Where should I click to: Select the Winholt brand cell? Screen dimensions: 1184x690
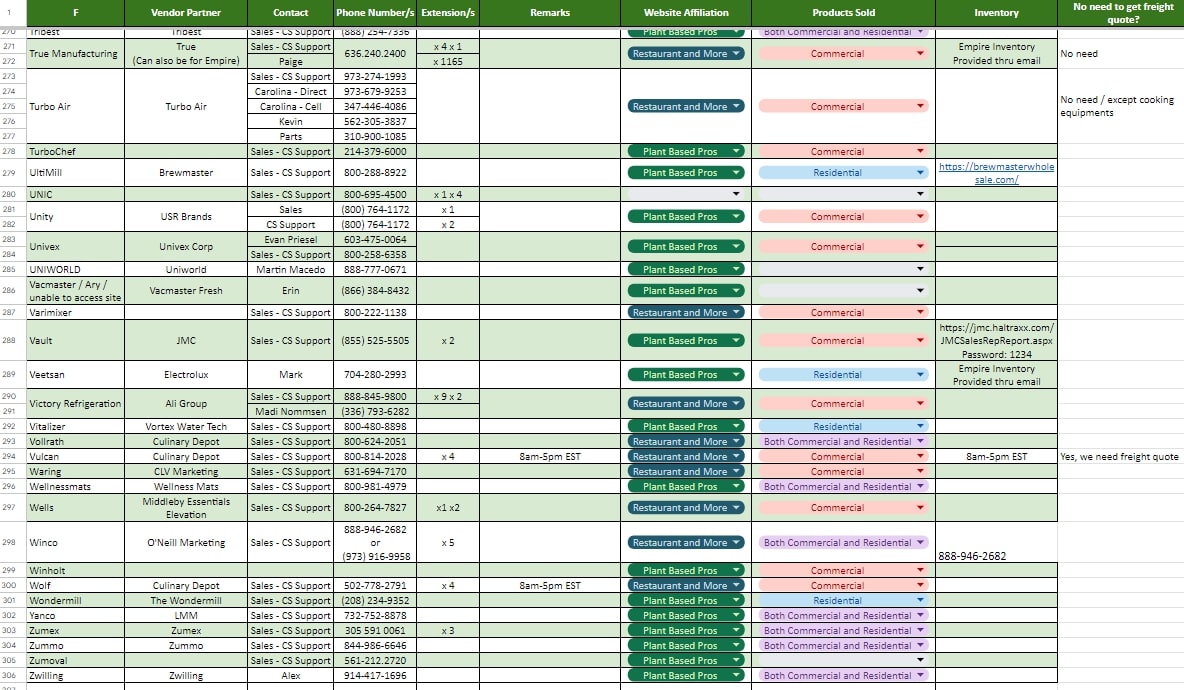(75, 571)
